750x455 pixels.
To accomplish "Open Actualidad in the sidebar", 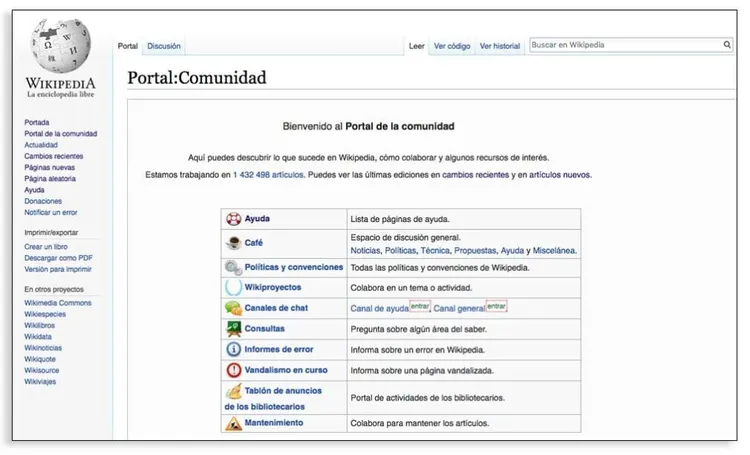I will (x=41, y=145).
